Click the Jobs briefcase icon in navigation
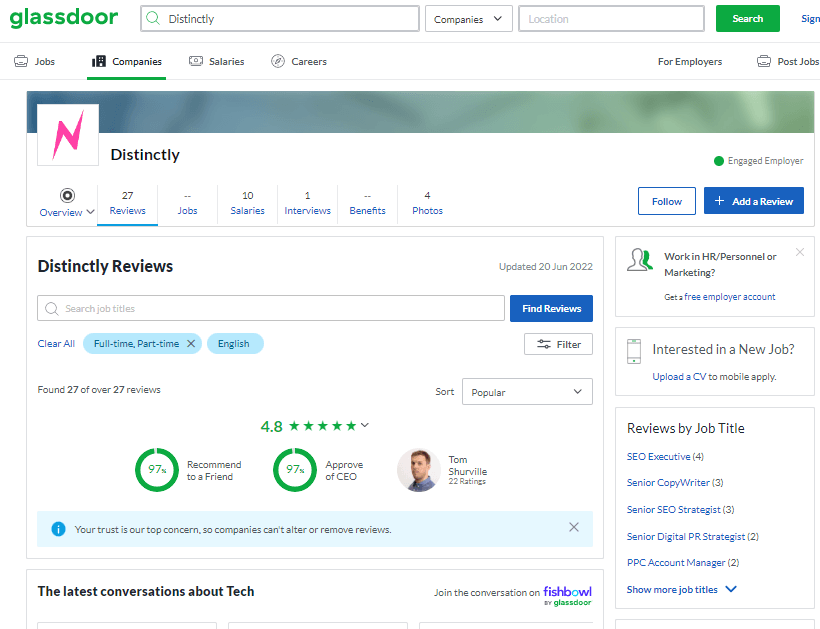The width and height of the screenshot is (820, 629). click(21, 61)
